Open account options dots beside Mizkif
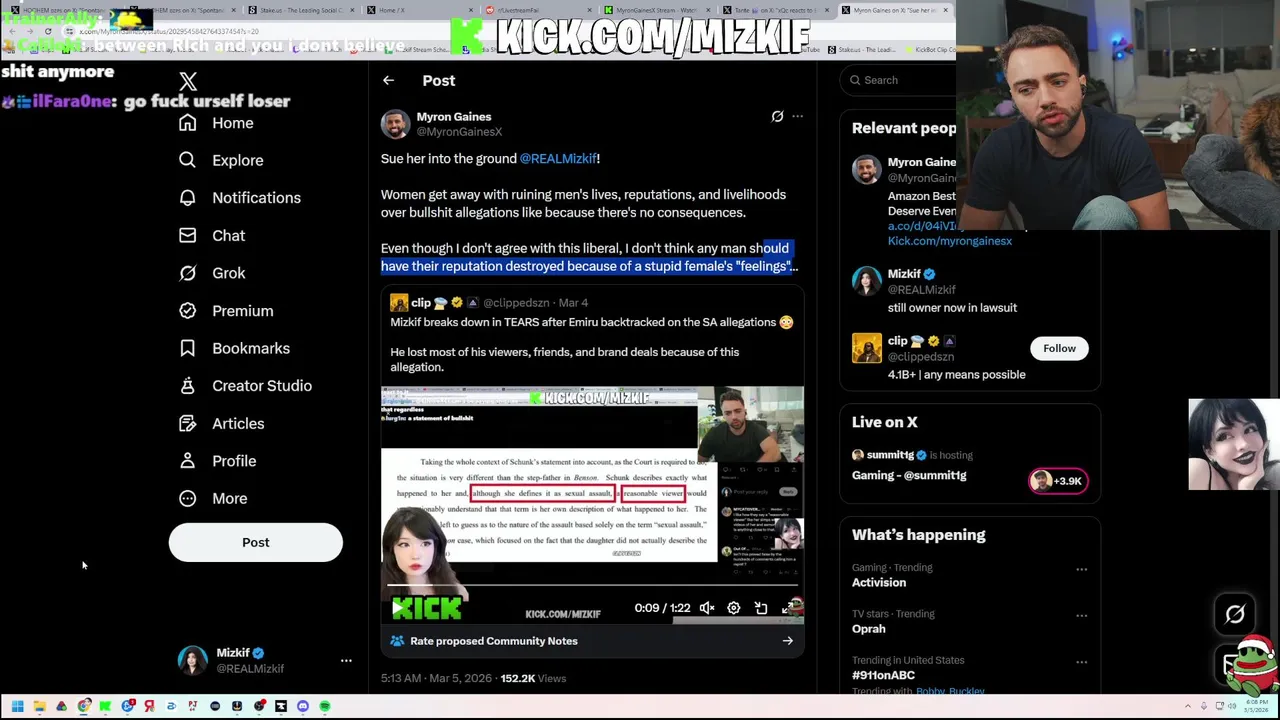The image size is (1280, 720). (346, 661)
